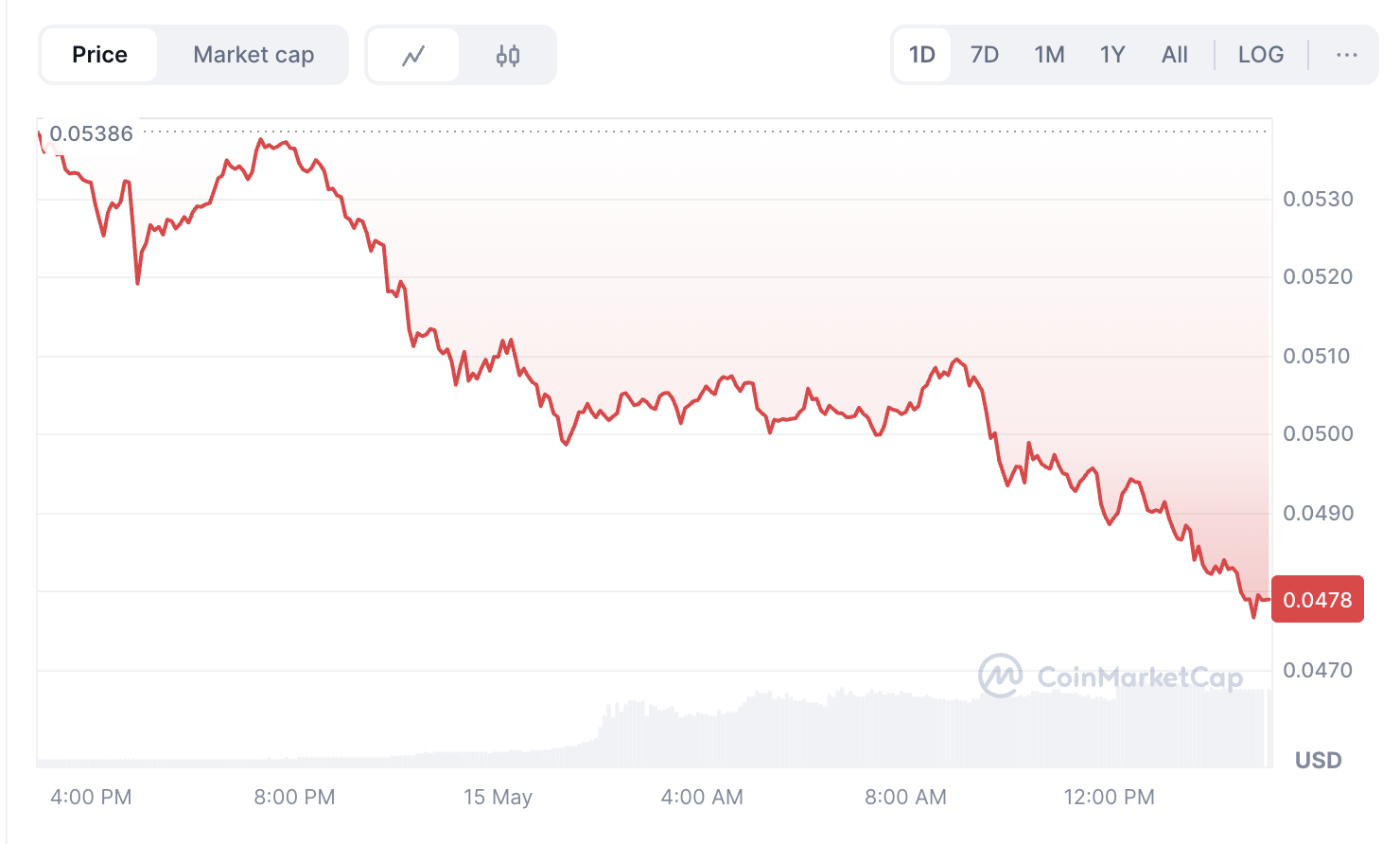1400x844 pixels.
Task: Select the 1D time range
Action: click(x=922, y=55)
